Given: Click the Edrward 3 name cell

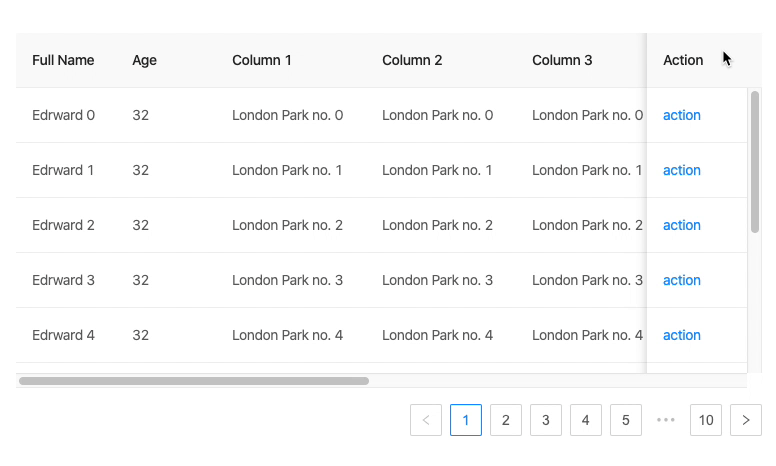Looking at the screenshot, I should point(63,280).
